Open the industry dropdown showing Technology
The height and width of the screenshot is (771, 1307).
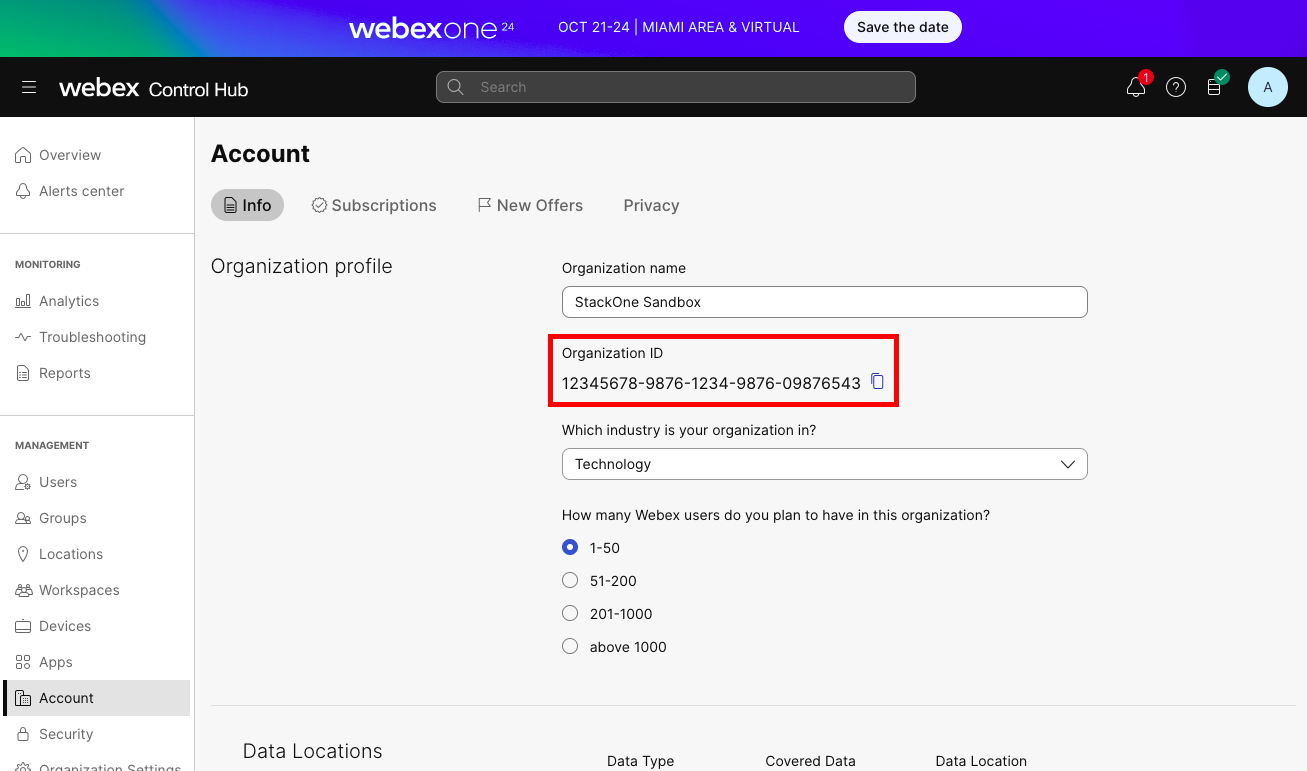824,464
